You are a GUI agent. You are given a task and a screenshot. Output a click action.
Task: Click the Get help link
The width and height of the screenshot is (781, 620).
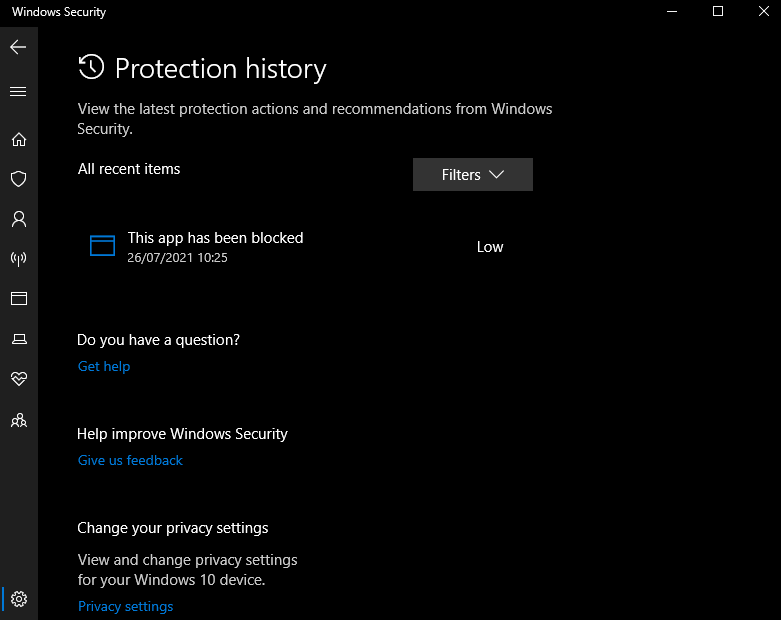104,366
